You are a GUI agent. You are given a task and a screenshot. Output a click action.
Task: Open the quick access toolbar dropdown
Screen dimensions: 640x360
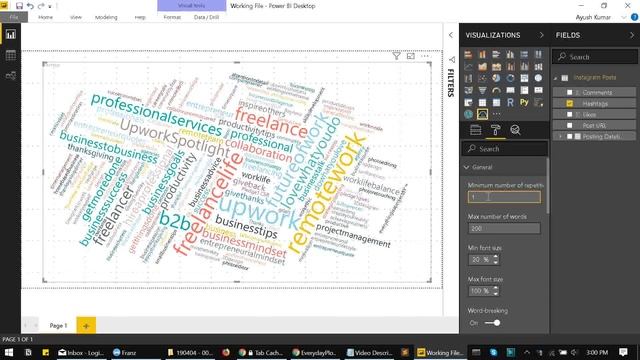50,6
